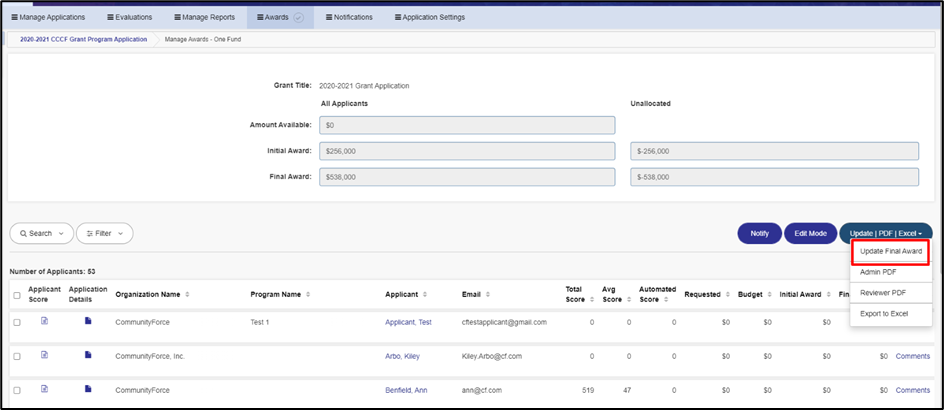Open Comments link for Arbo, Kiley row
The width and height of the screenshot is (944, 410).
[x=913, y=356]
